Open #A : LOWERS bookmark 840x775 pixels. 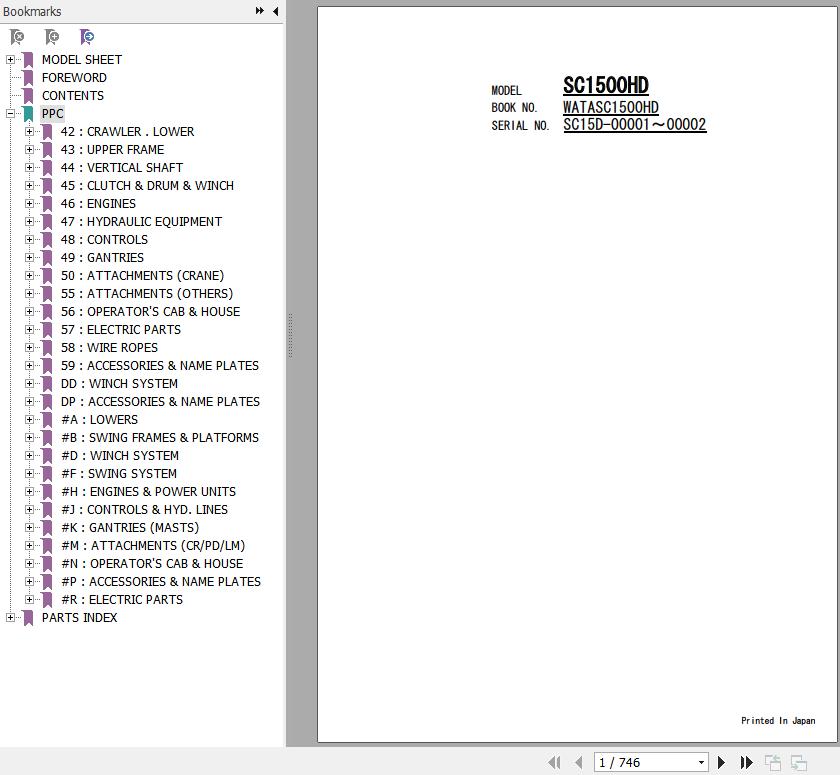(99, 419)
